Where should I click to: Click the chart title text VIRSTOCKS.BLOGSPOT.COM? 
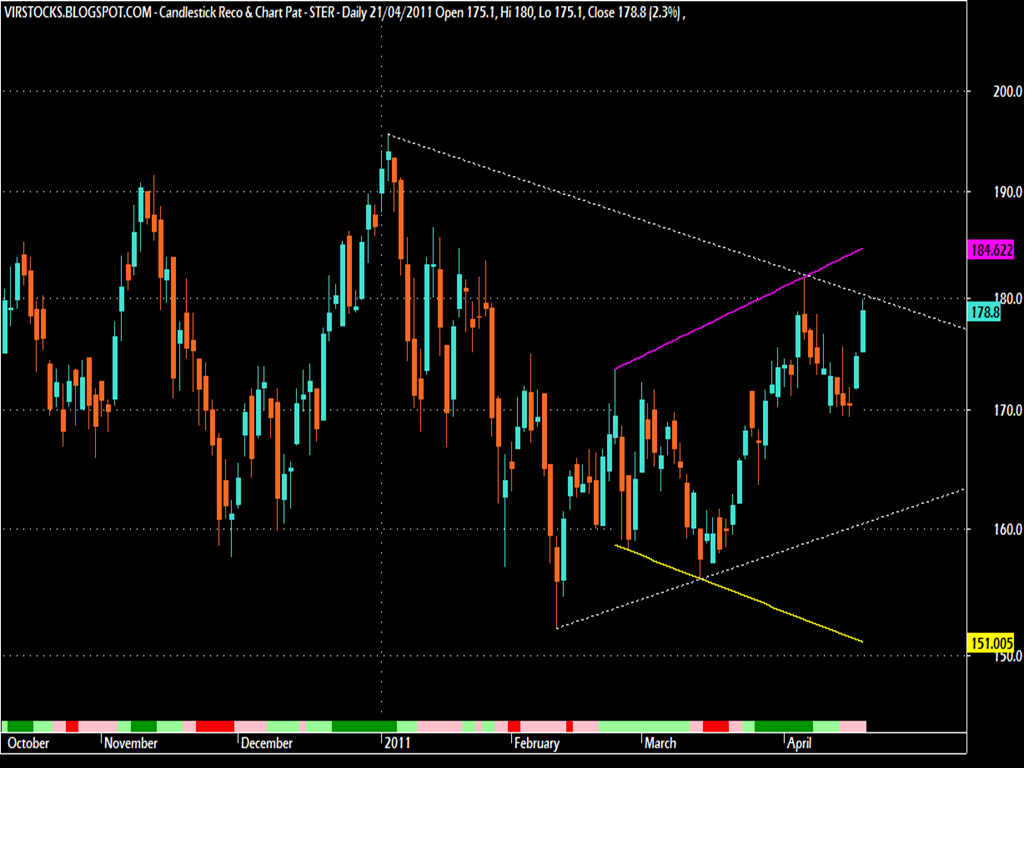coord(78,12)
